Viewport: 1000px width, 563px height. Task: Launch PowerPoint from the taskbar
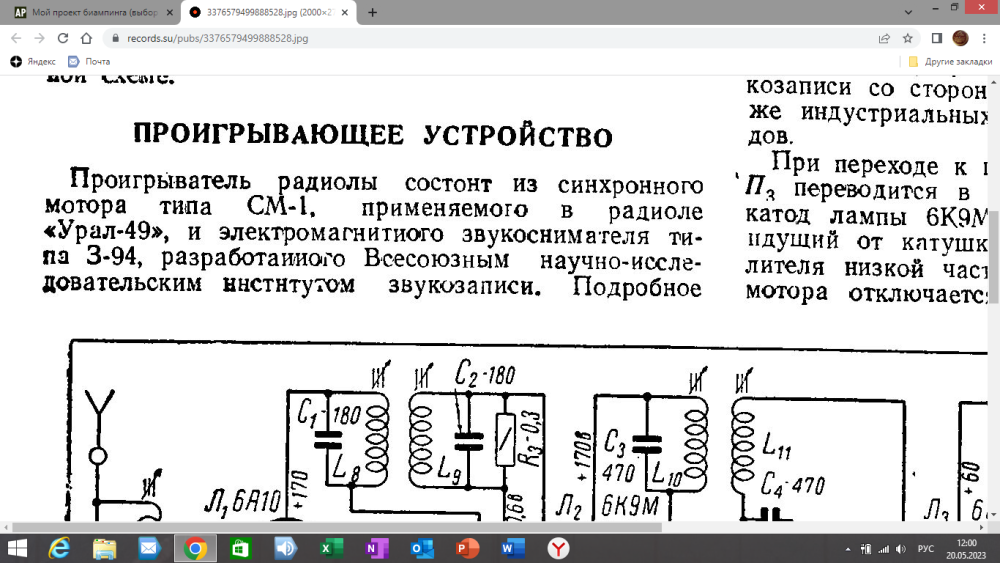pos(467,548)
